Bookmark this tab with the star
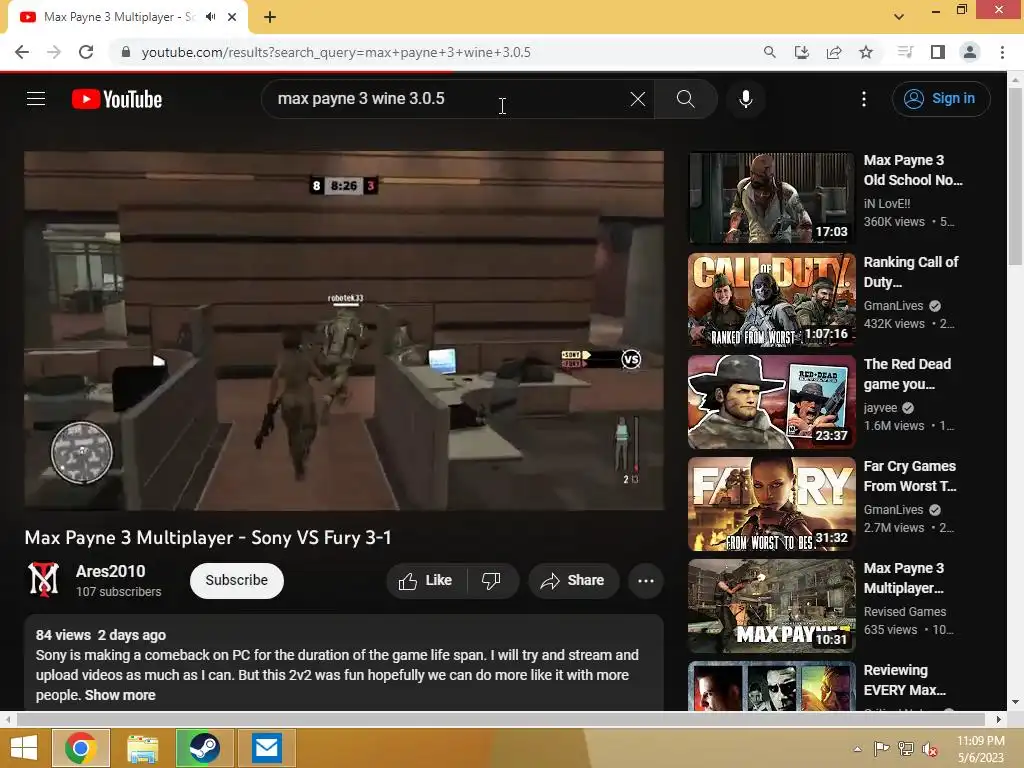The image size is (1024, 768). coord(866,52)
